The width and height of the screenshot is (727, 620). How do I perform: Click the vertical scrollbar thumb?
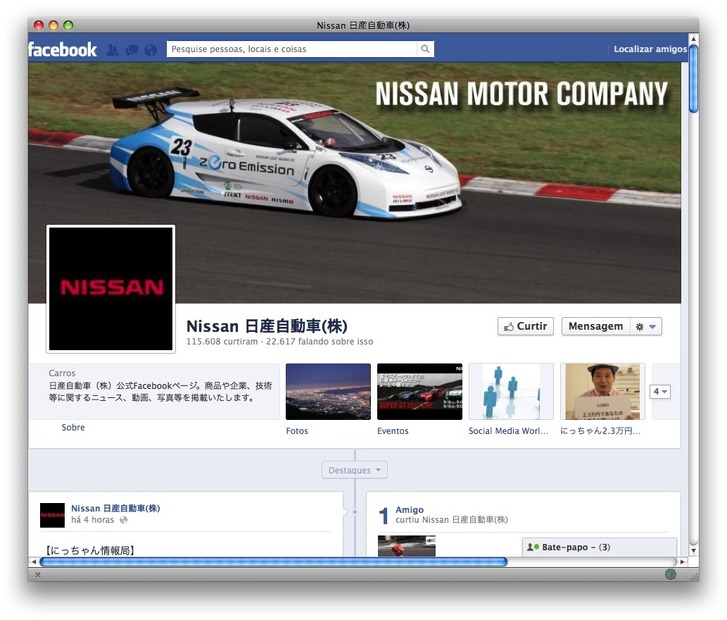[x=693, y=79]
